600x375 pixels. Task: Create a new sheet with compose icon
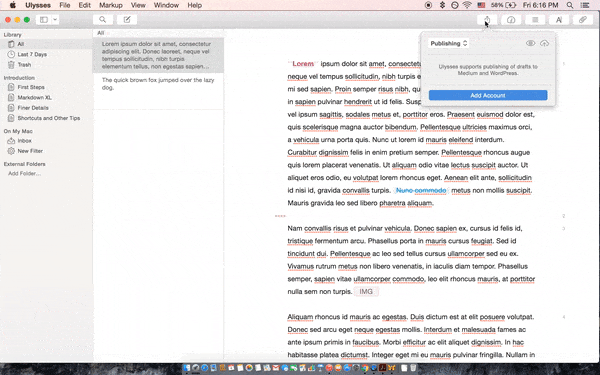point(127,20)
